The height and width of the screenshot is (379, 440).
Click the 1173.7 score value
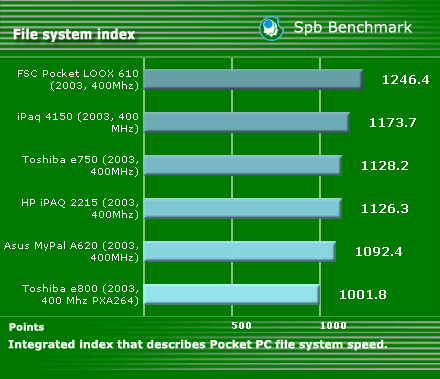[x=393, y=123]
